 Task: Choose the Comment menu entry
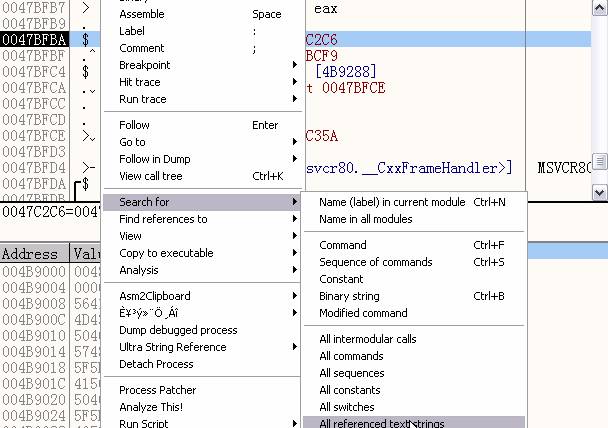click(202, 48)
